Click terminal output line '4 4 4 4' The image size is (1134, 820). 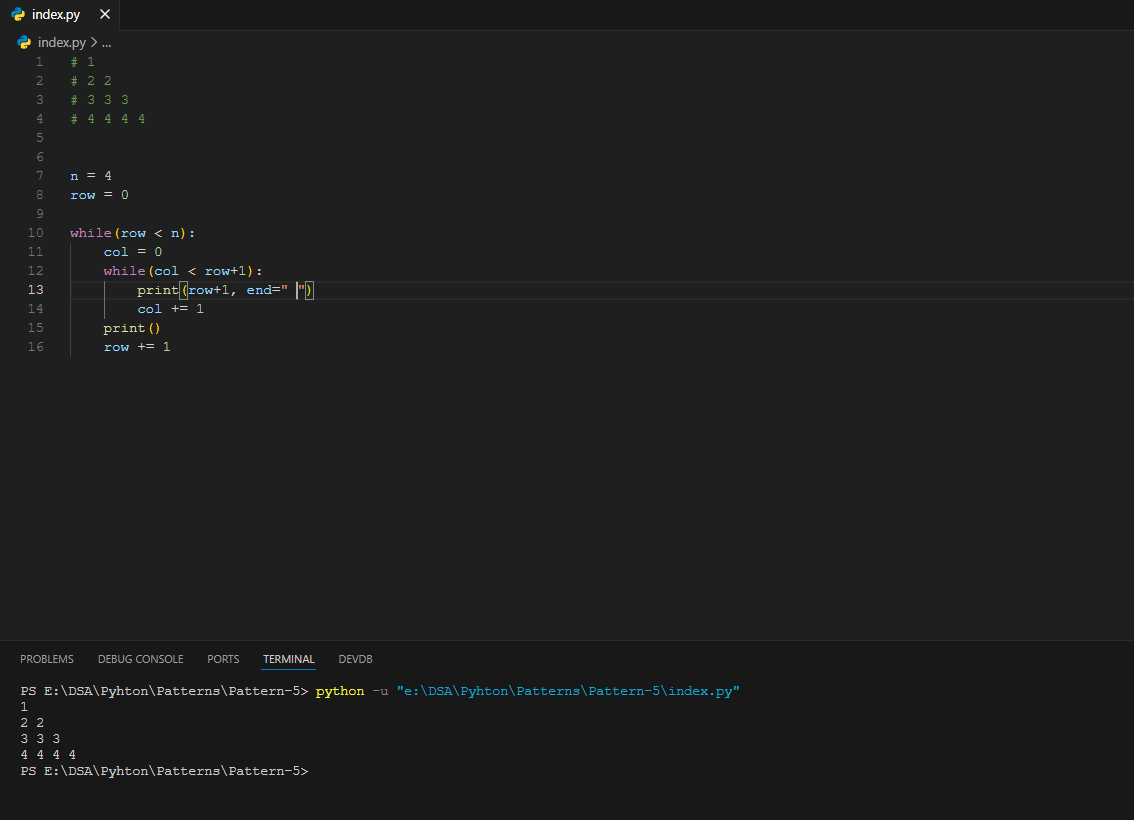(48, 755)
